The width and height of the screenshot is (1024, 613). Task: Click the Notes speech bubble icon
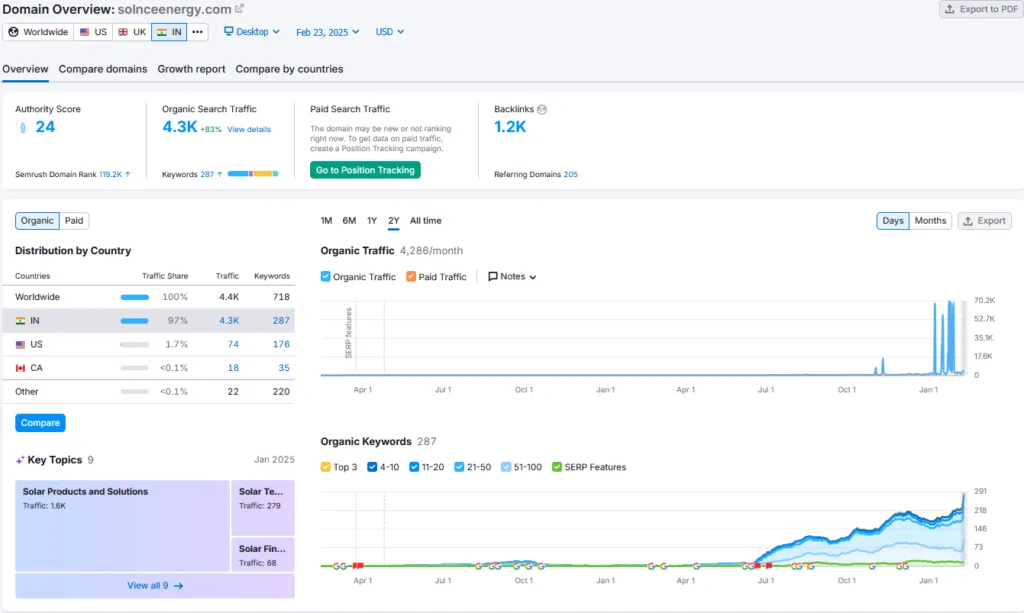click(493, 277)
